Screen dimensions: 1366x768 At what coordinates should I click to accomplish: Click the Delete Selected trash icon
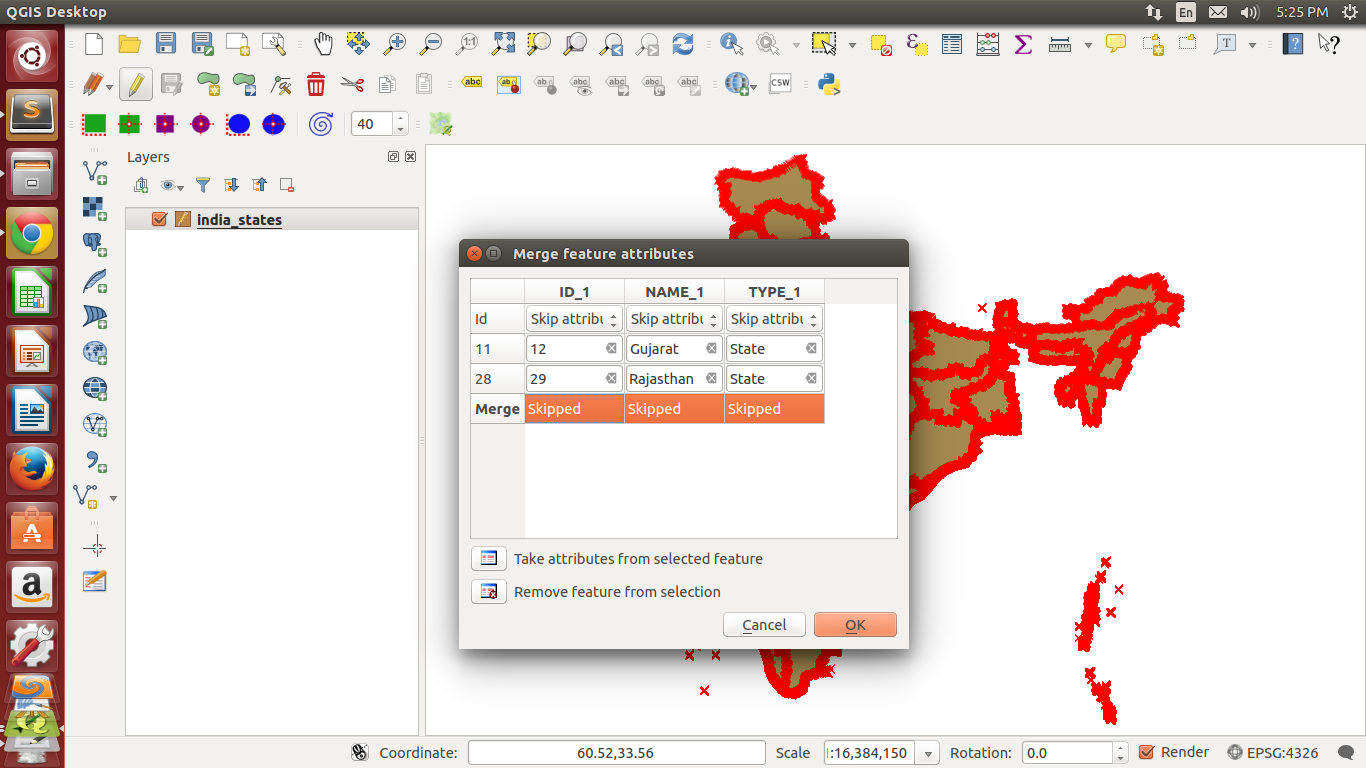316,85
